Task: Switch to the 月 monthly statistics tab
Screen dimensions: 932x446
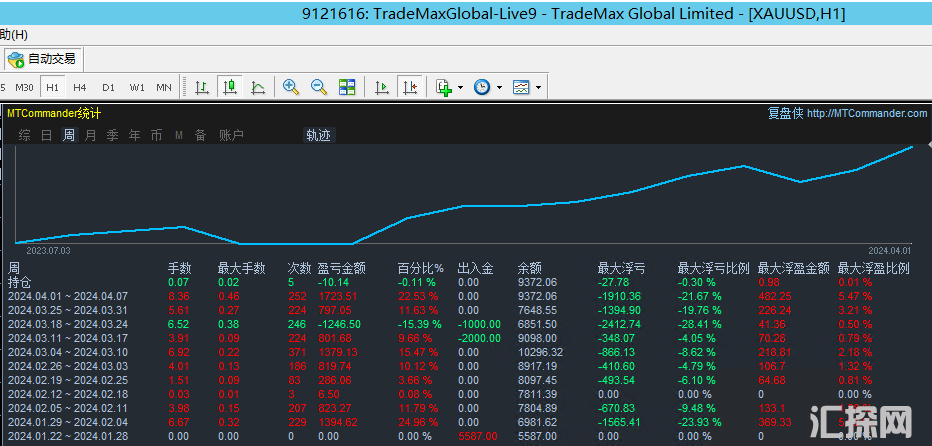Action: coord(91,135)
